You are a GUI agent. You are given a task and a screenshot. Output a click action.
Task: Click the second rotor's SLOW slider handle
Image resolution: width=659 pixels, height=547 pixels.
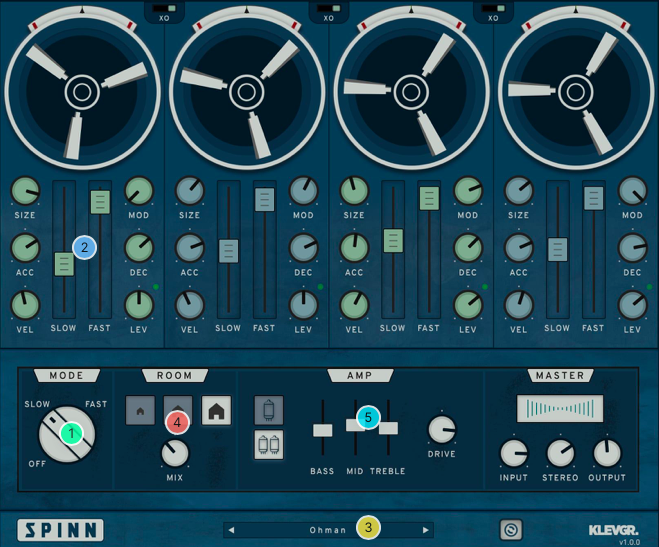[229, 251]
